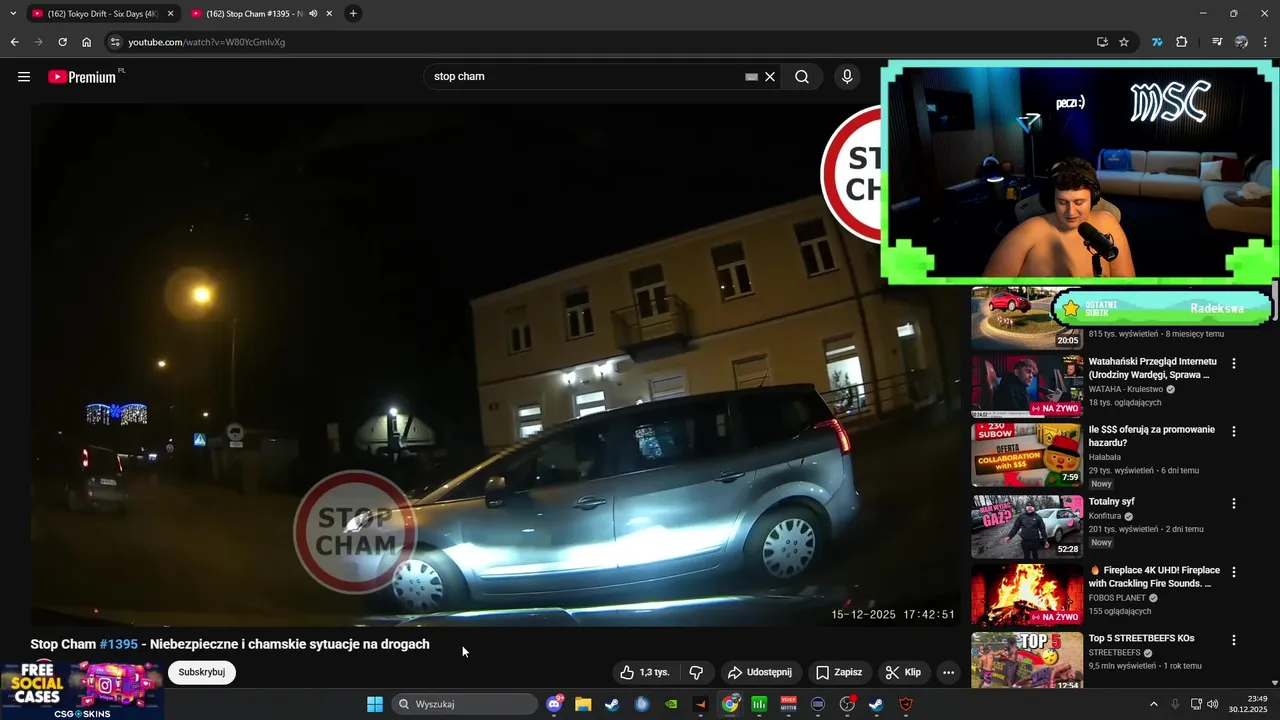Click 'Ile $$$ oferują za promowanie hazardu?' thumbnail
The image size is (1280, 720).
pos(1027,455)
